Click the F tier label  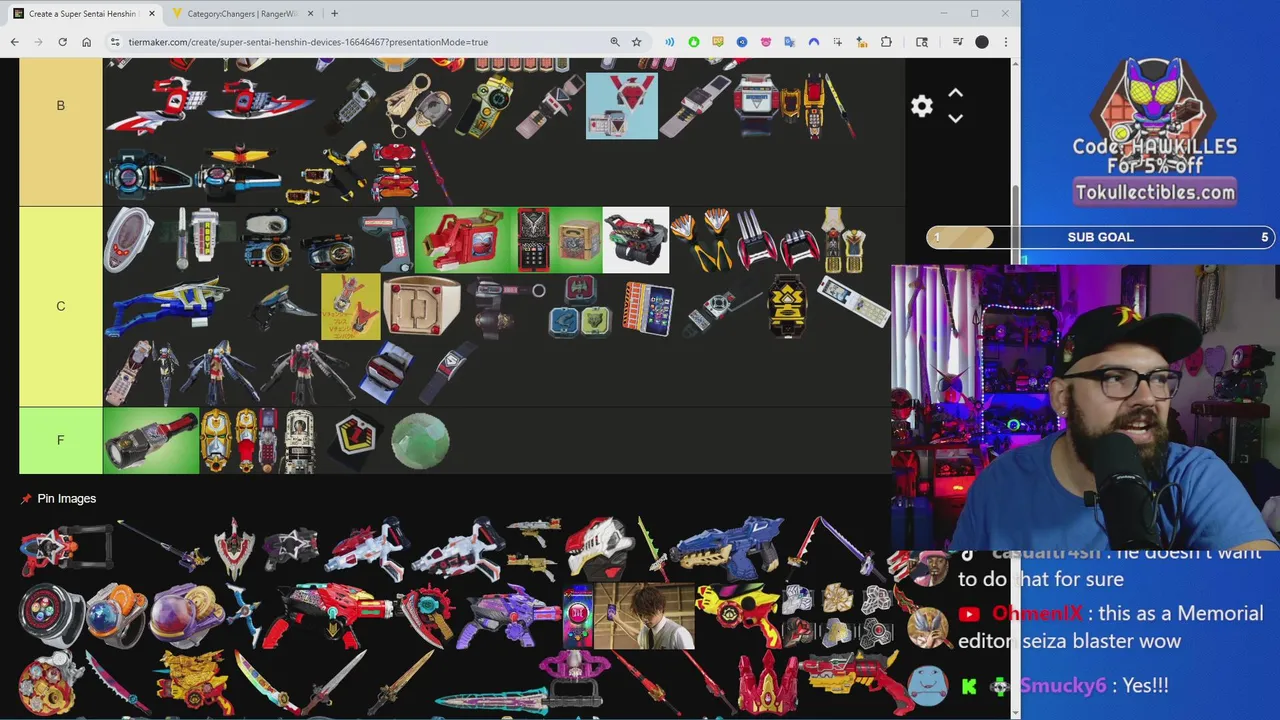tap(60, 440)
